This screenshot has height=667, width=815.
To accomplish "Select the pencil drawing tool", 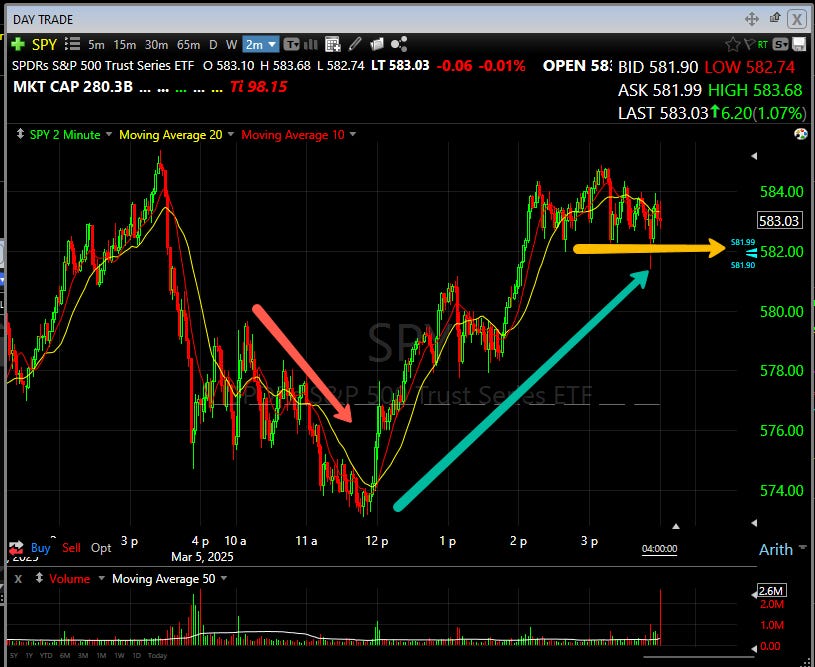I will pyautogui.click(x=355, y=45).
